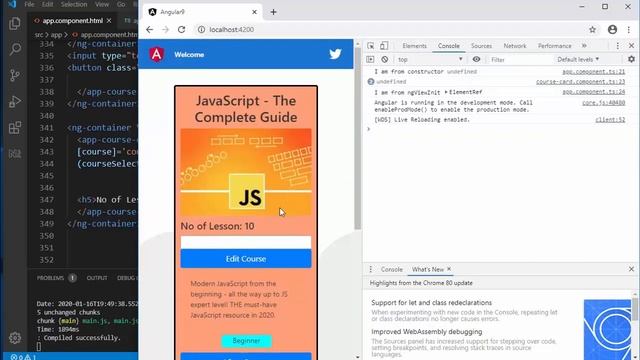Open a new Chrome tab

tap(273, 12)
